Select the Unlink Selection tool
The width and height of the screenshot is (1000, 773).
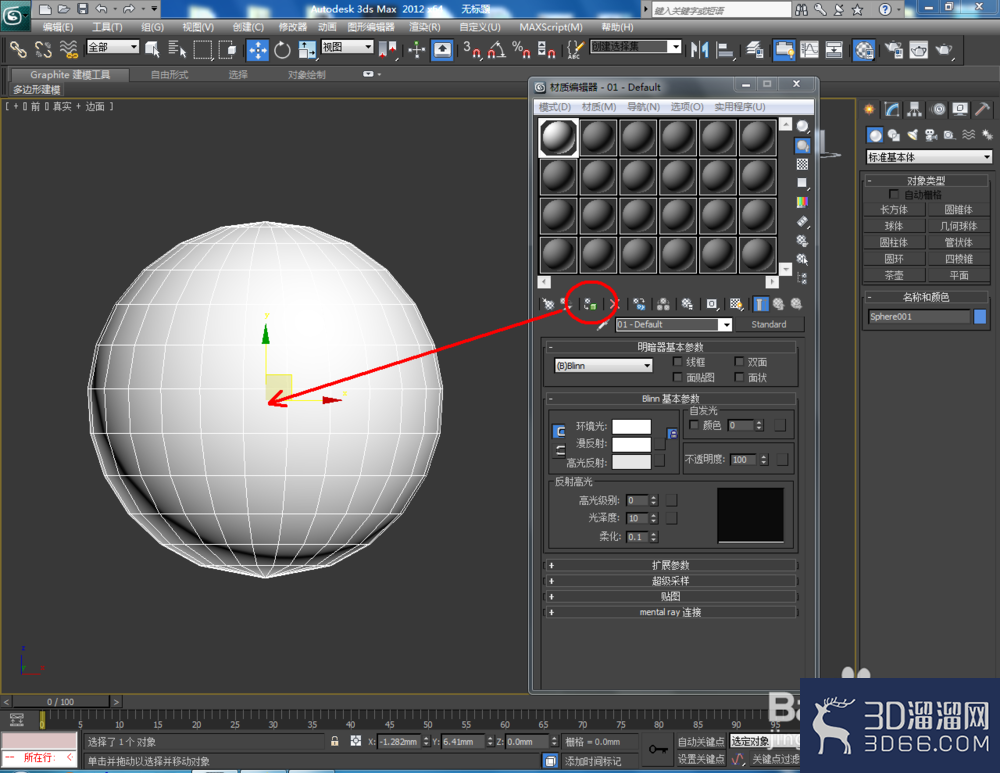(x=43, y=50)
